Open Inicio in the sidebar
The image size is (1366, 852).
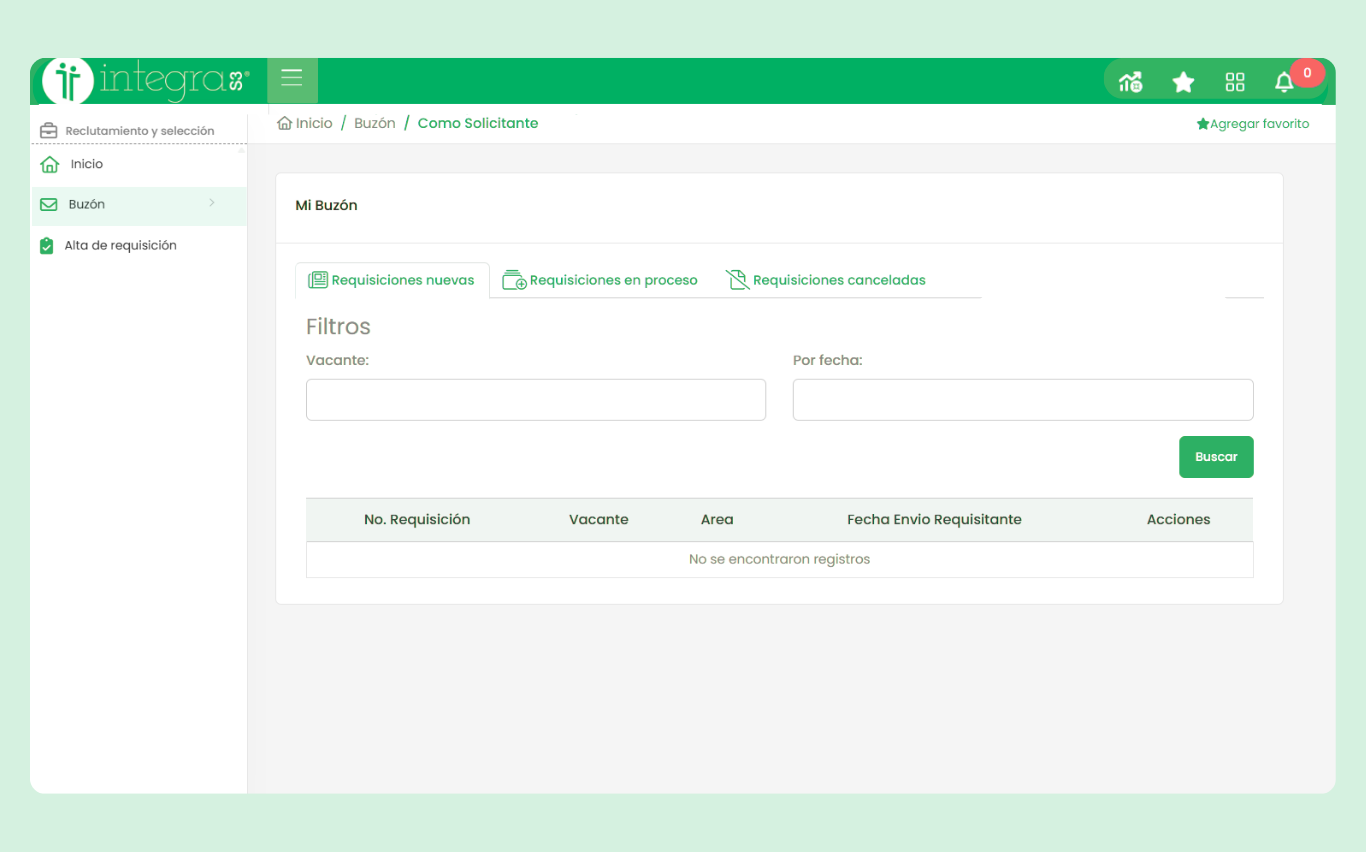click(x=87, y=164)
